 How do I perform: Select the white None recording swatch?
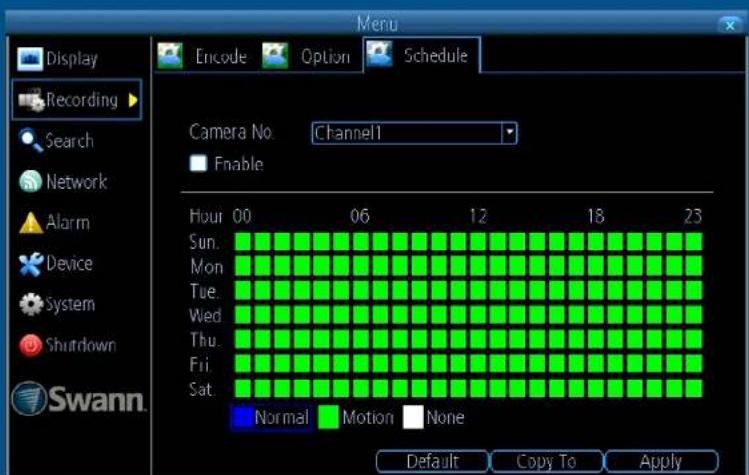coord(413,417)
